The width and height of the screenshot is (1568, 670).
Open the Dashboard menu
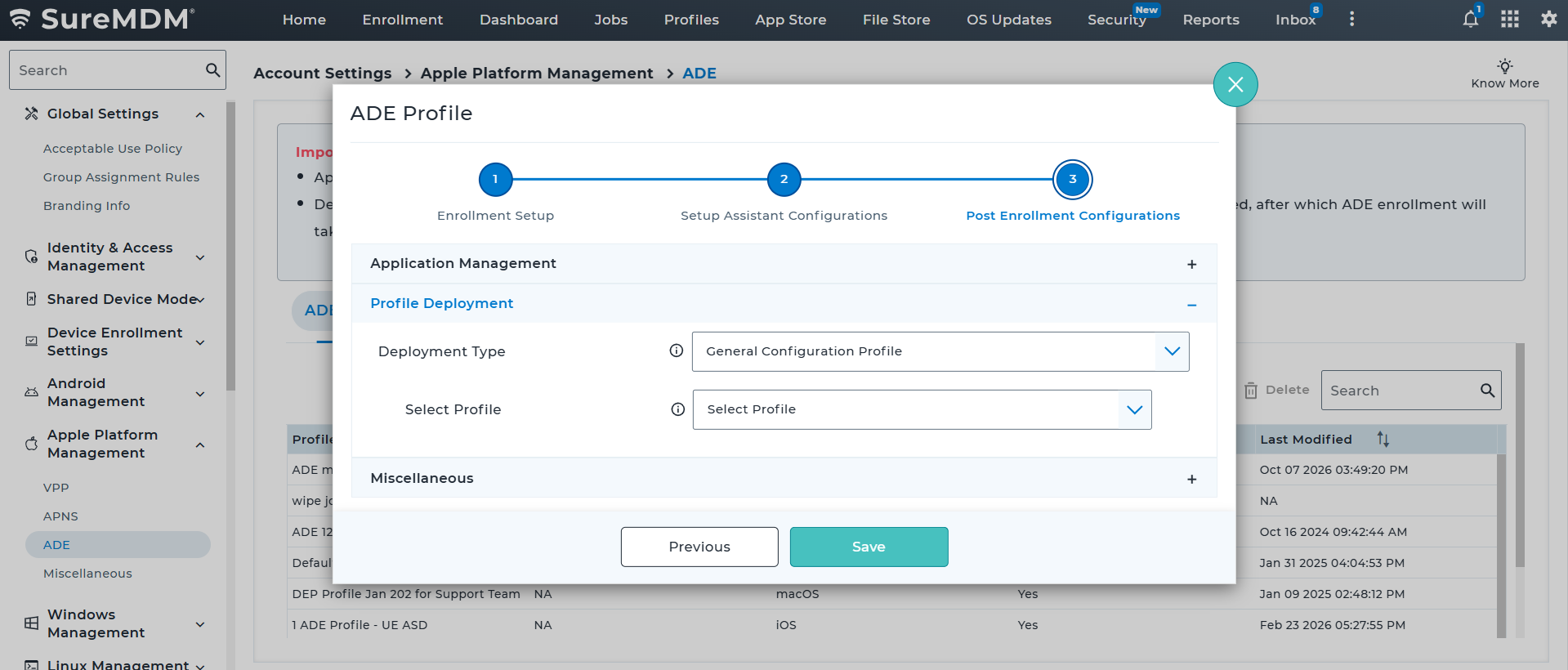coord(519,20)
